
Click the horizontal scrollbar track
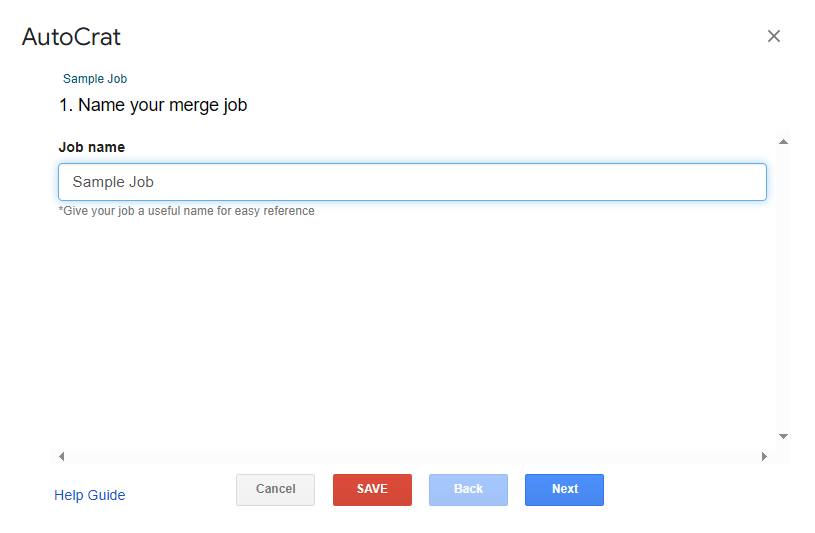coord(412,456)
